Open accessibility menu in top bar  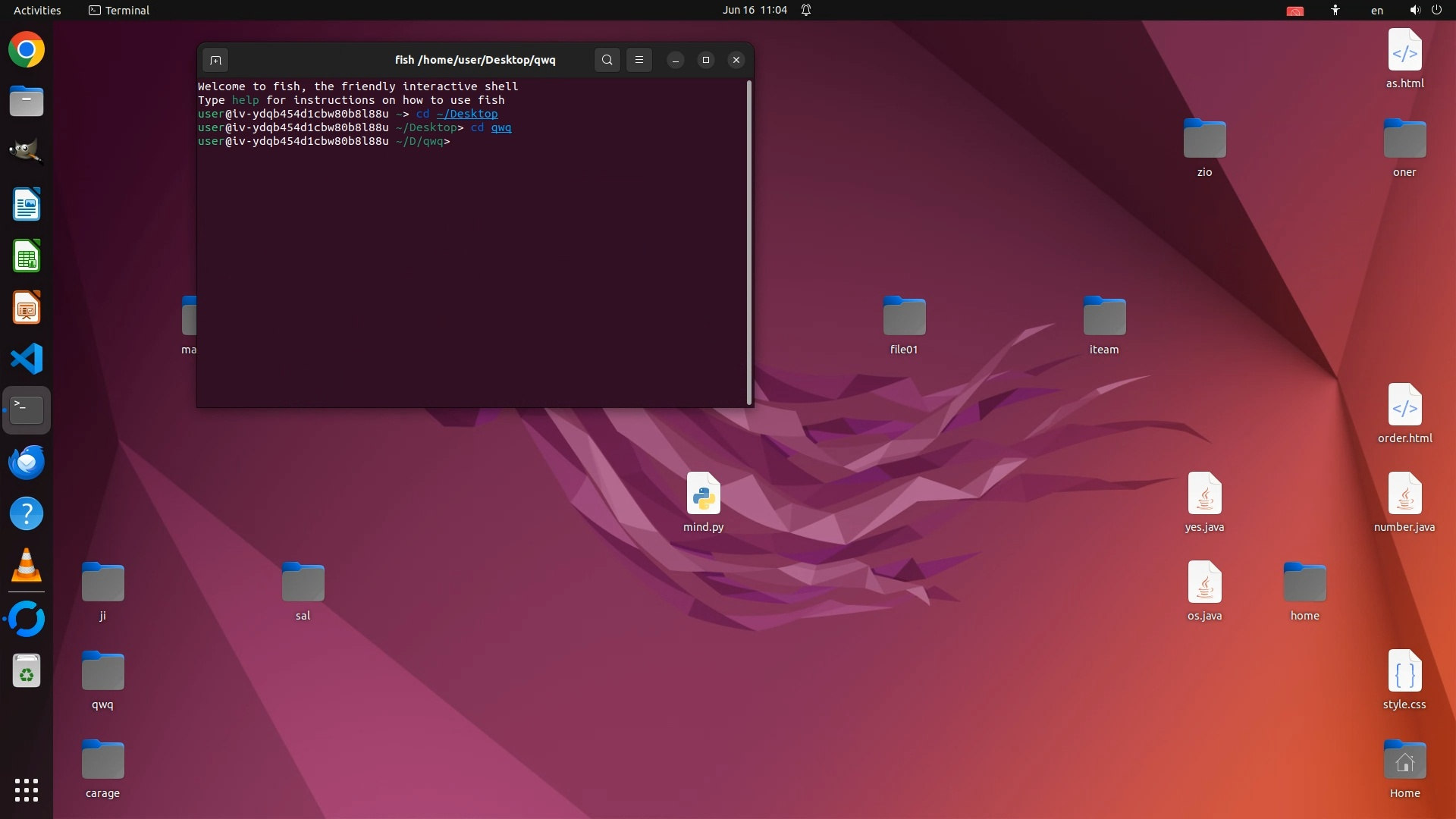[1335, 10]
